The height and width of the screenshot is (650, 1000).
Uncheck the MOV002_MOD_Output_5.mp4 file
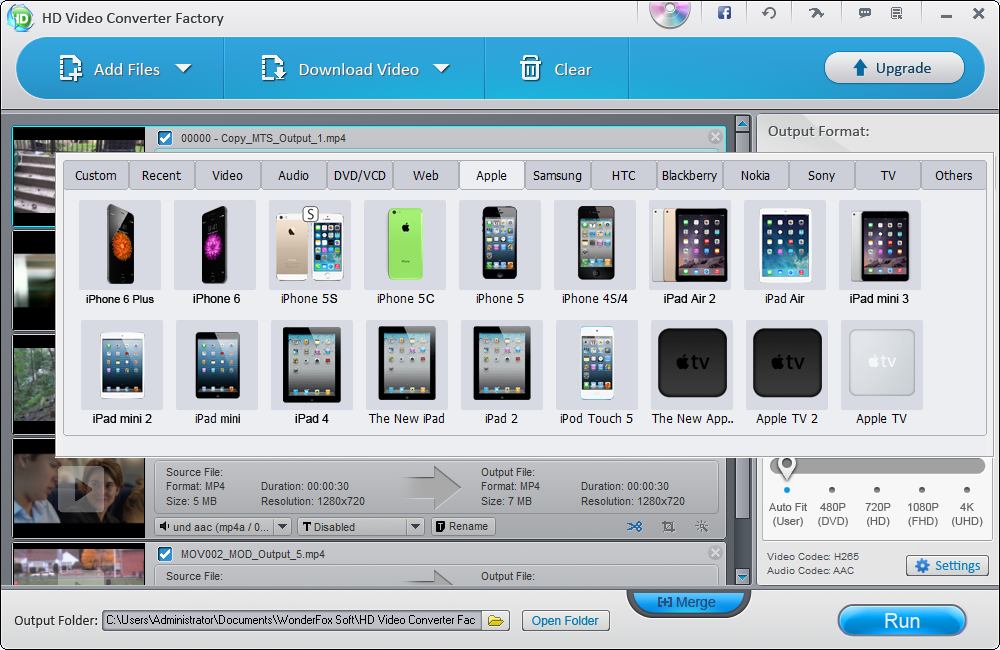165,554
